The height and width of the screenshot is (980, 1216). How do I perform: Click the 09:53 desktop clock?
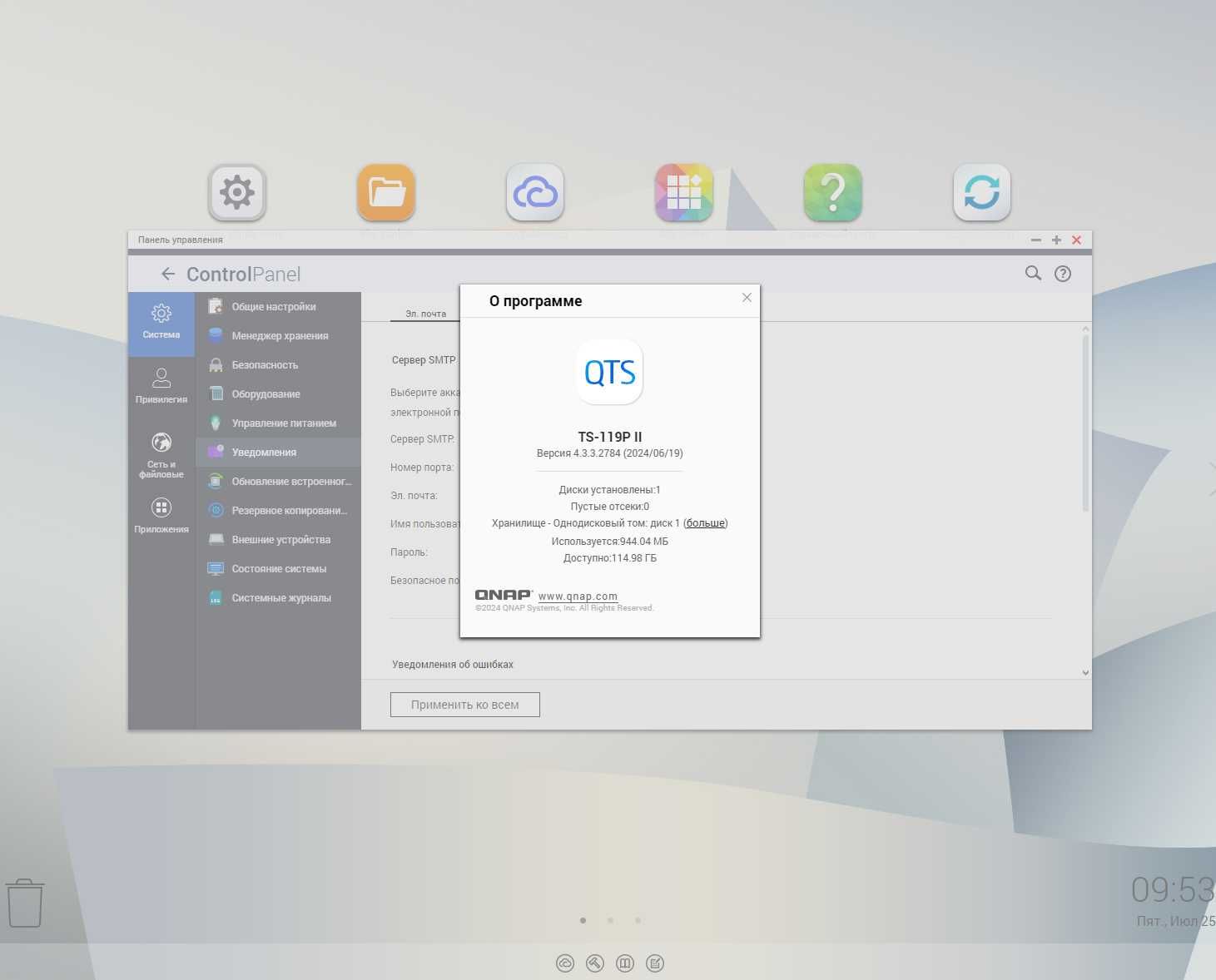1173,890
